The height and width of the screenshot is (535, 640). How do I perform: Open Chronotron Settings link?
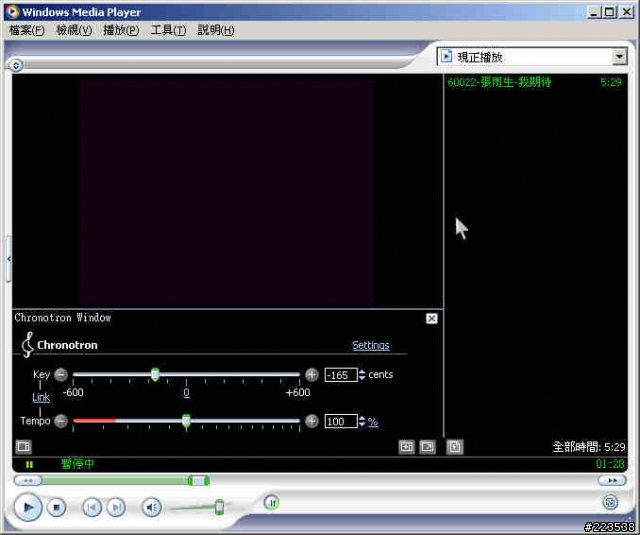tap(371, 345)
